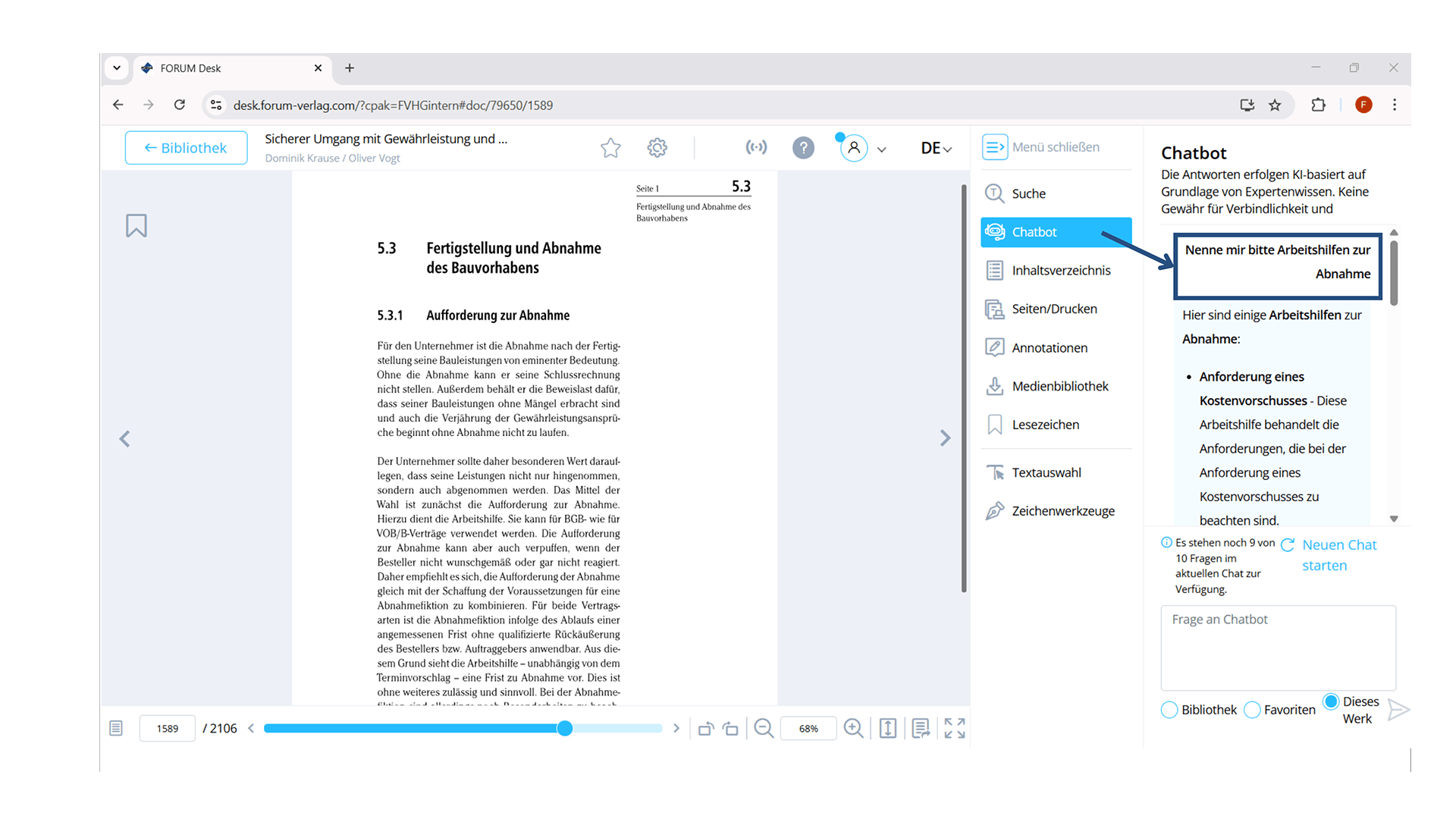Open the settings gear in document header
The height and width of the screenshot is (819, 1456).
[x=657, y=148]
